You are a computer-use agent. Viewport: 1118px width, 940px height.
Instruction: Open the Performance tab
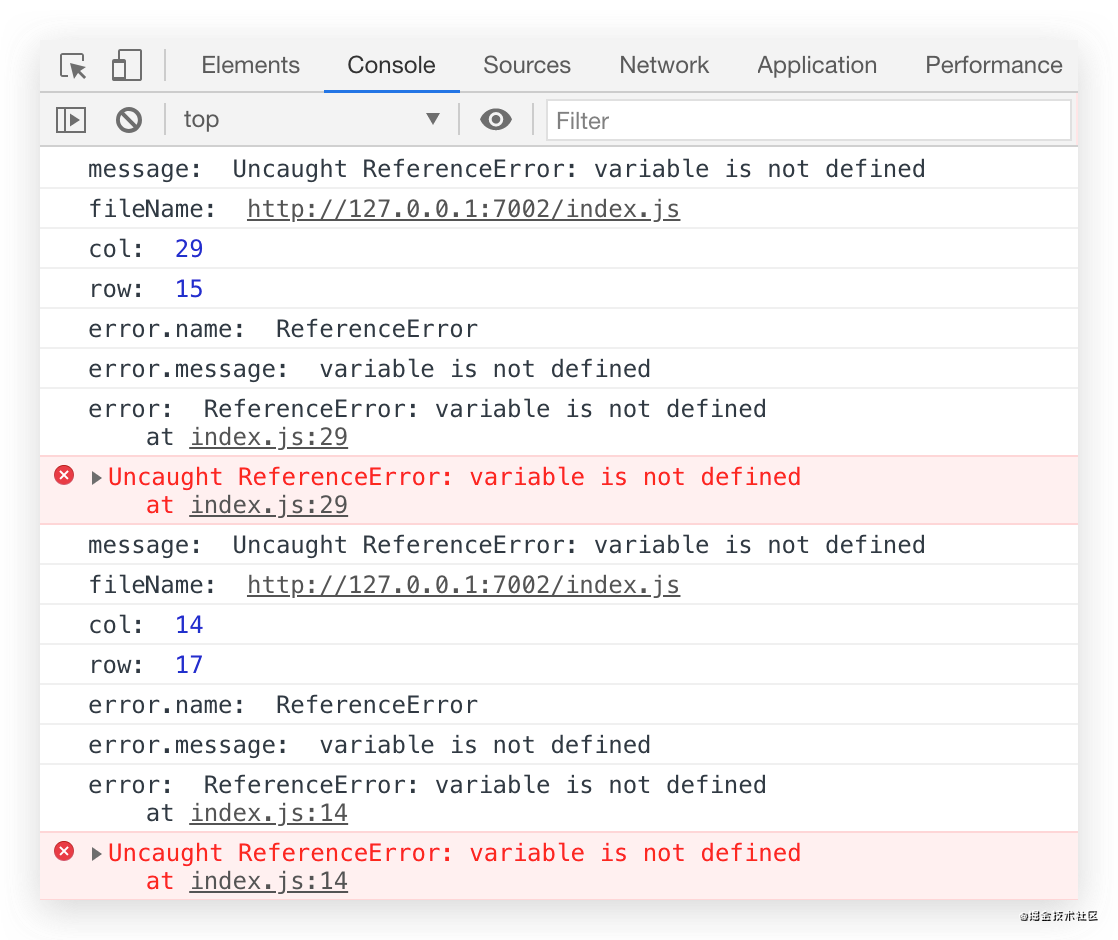pos(993,66)
